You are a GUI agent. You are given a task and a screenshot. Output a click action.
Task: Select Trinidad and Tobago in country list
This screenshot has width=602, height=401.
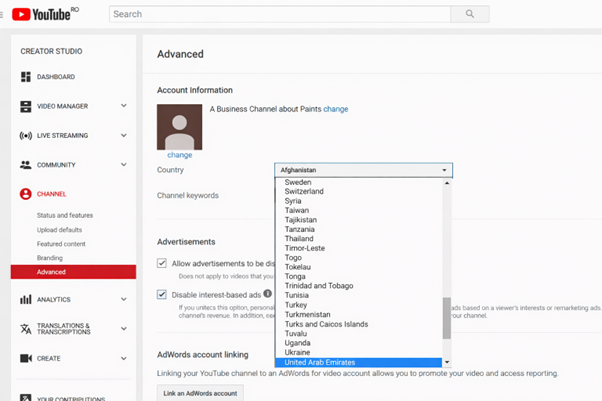(359, 286)
